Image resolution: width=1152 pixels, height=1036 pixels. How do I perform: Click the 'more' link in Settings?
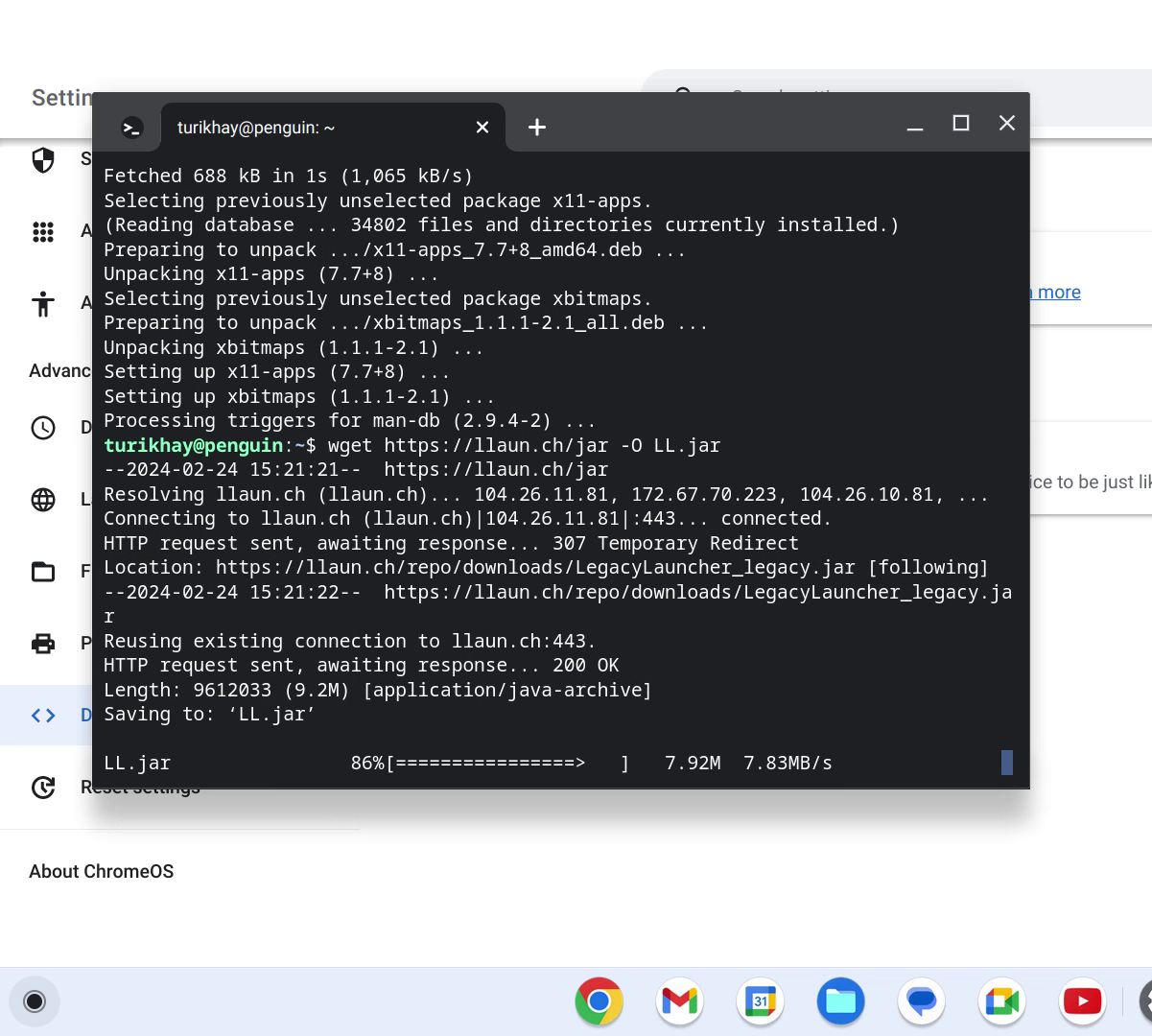[x=1059, y=292]
